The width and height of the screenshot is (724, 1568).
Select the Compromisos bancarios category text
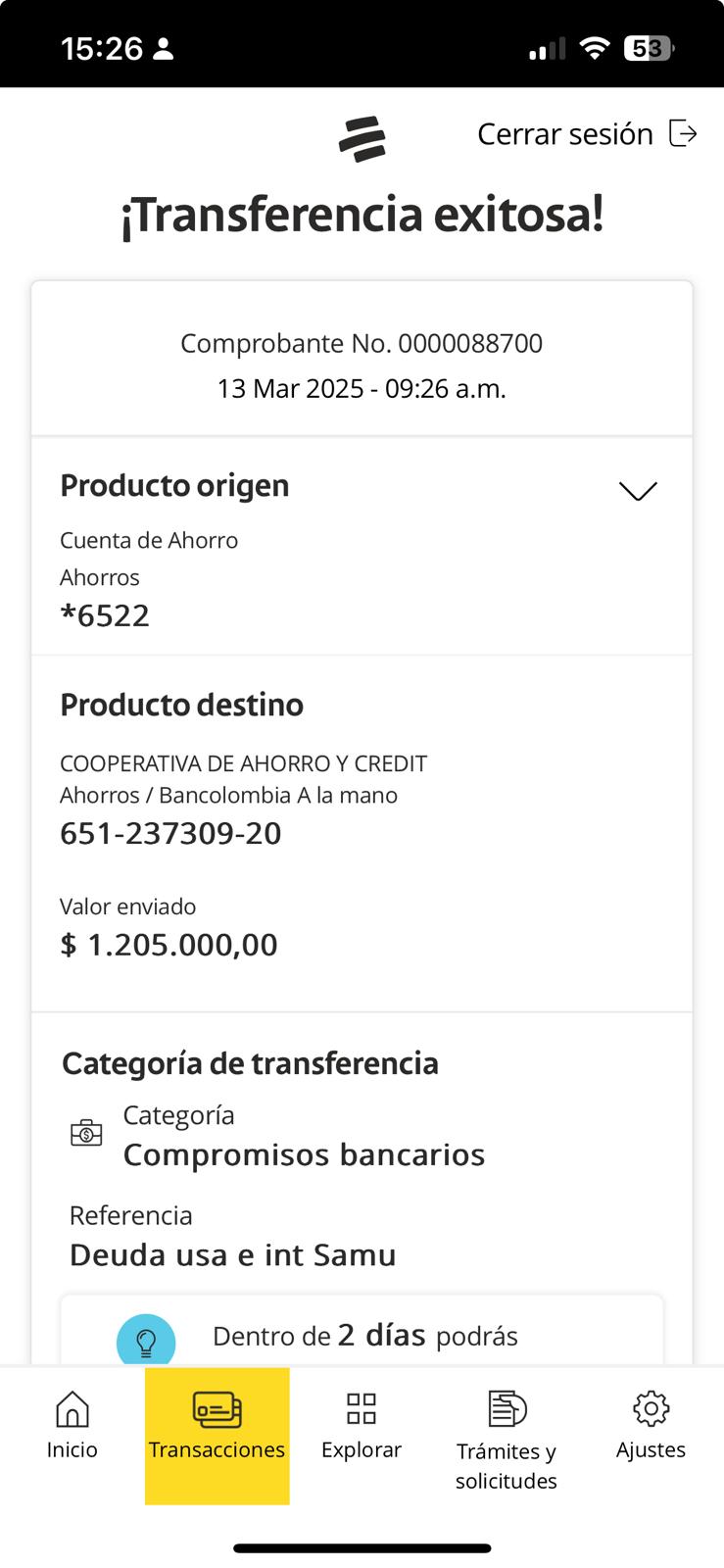(x=304, y=1155)
